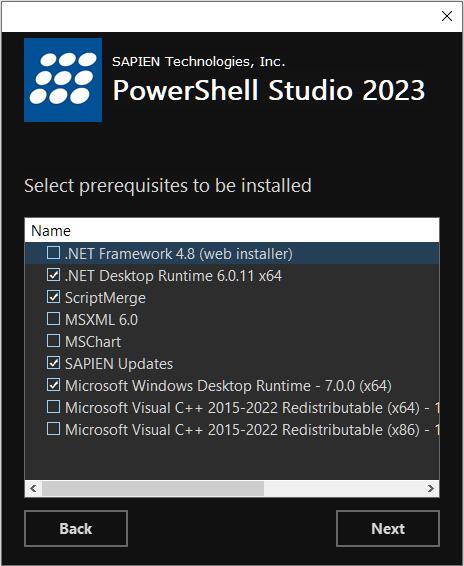Check Visual C++ 2015-2022 Redistributable (x86) checkbox
This screenshot has width=464, height=566.
point(53,429)
